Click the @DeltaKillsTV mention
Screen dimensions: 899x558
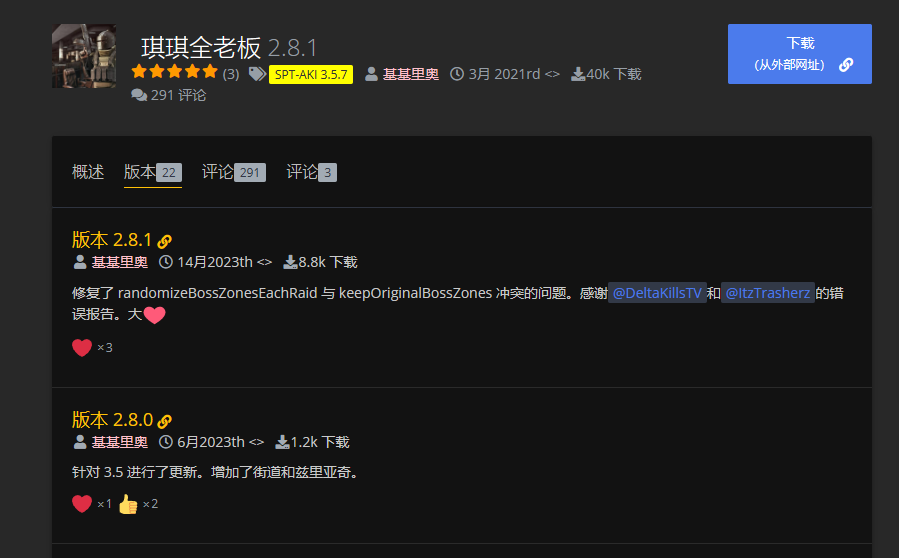[657, 293]
